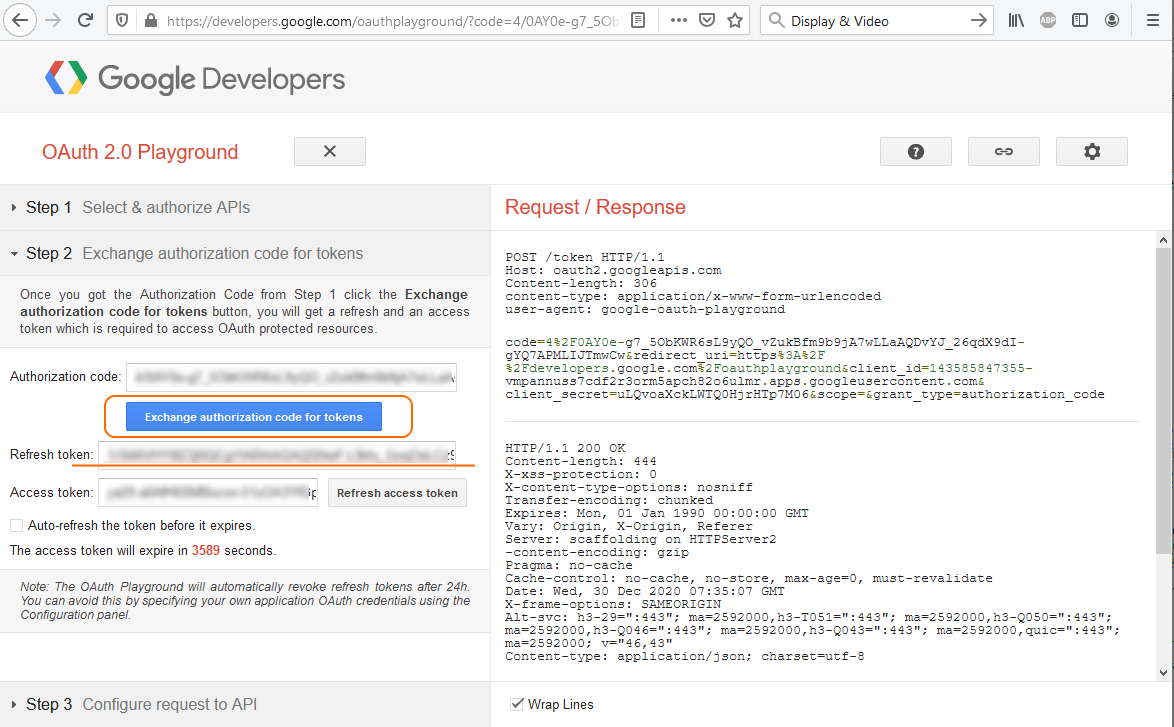
Task: Click the help question mark button
Action: pyautogui.click(x=915, y=152)
